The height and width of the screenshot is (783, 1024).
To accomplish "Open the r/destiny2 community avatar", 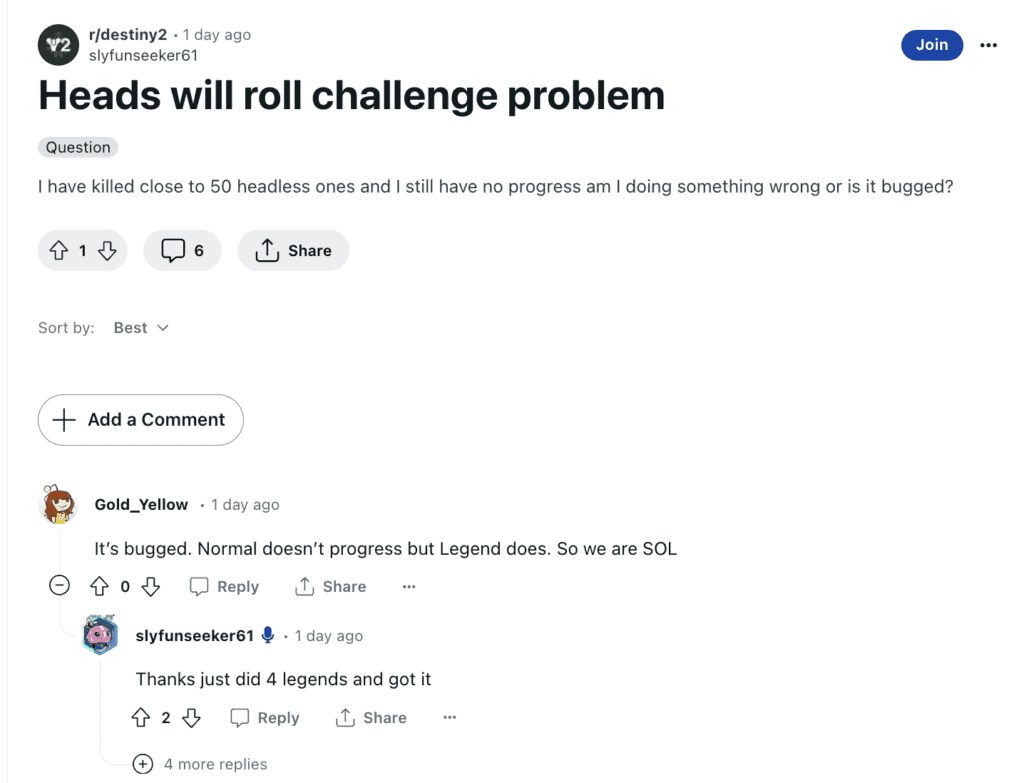I will coord(58,45).
